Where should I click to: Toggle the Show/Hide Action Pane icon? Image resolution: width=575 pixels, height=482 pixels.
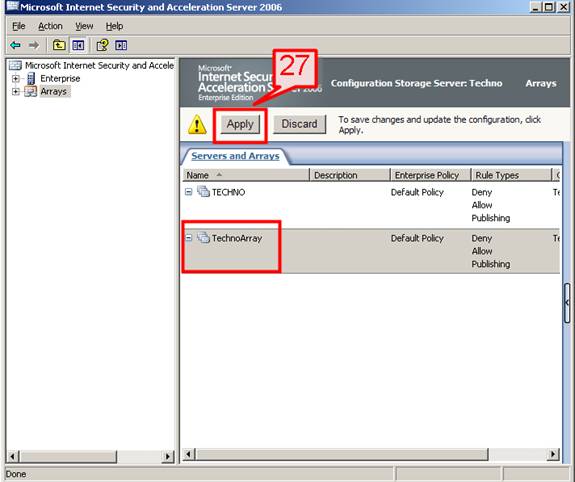coord(121,45)
